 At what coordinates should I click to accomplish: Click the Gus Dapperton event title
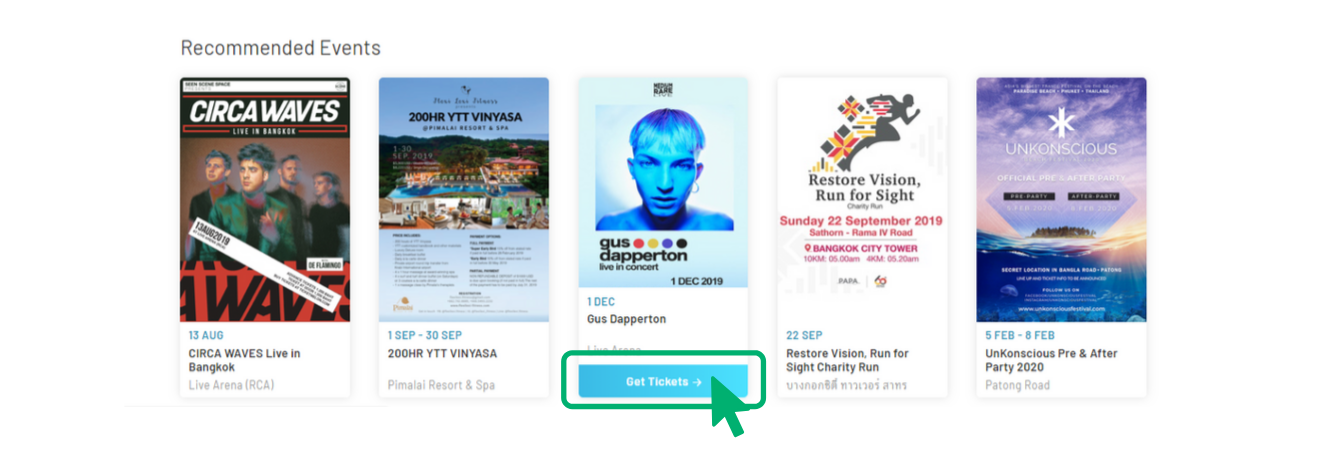pyautogui.click(x=626, y=319)
